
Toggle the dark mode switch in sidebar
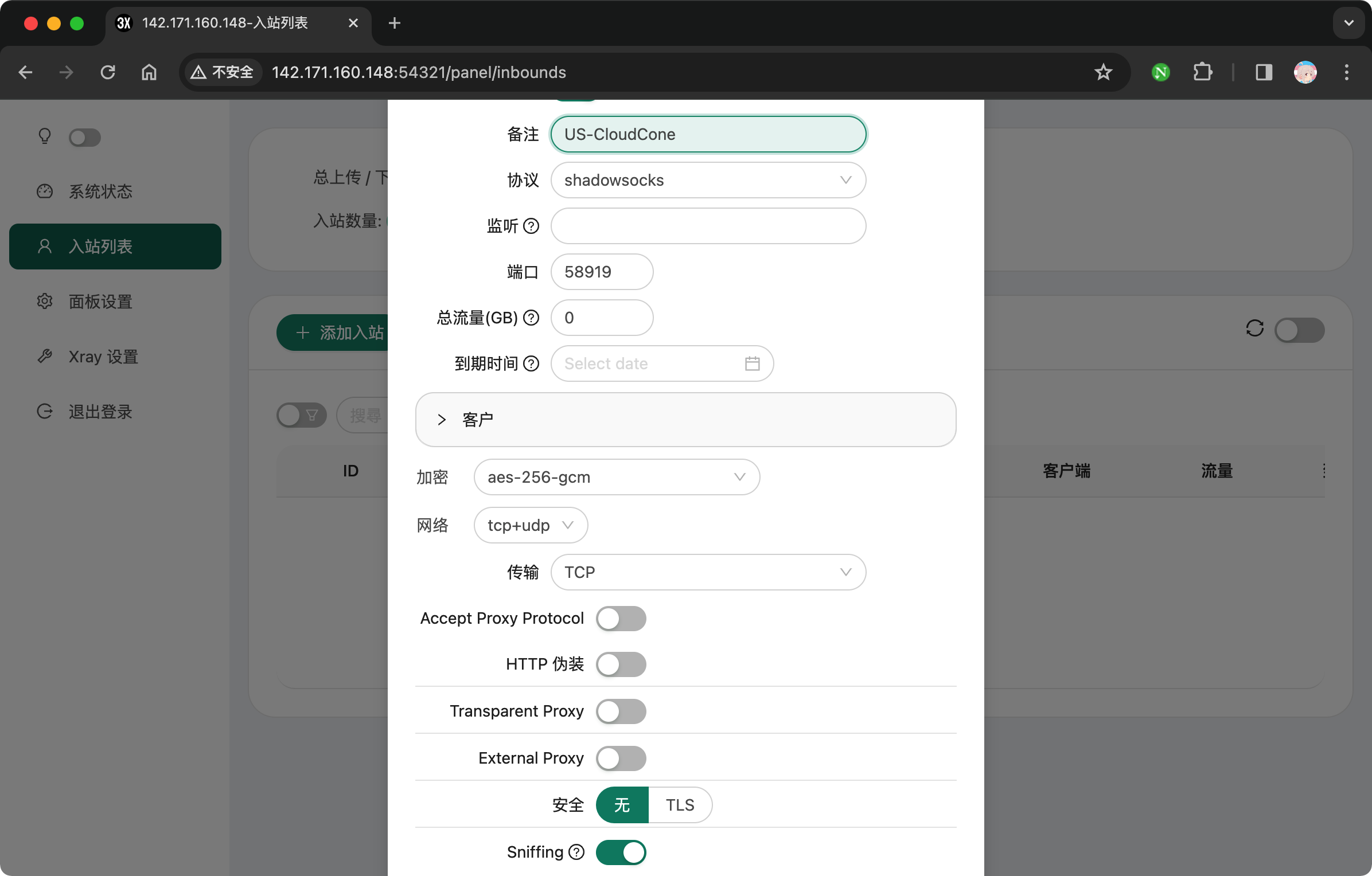85,138
